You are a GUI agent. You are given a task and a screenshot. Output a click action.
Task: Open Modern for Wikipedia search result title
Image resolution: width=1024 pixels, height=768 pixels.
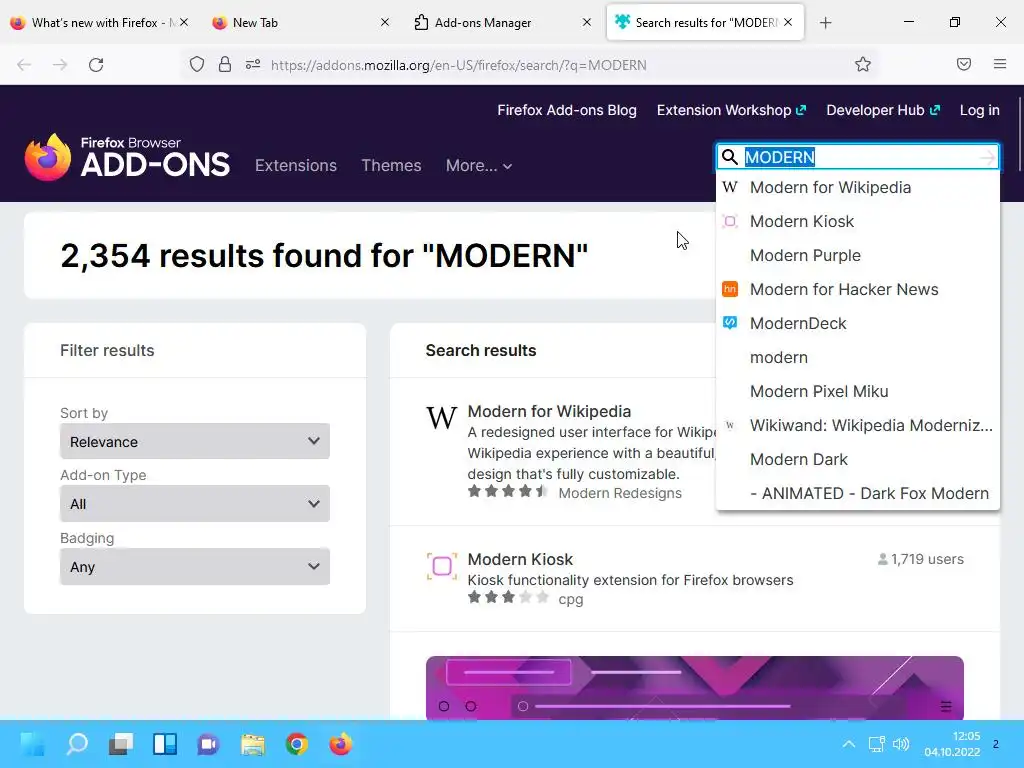click(549, 411)
